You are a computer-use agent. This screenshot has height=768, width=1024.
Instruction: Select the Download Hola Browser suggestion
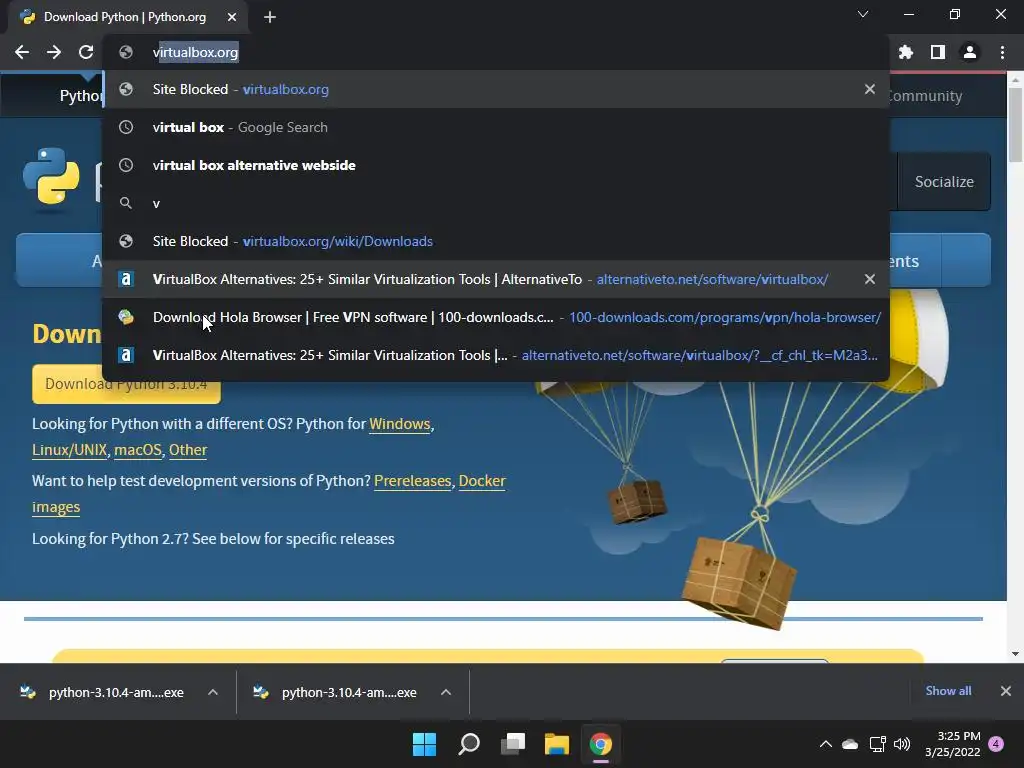496,317
